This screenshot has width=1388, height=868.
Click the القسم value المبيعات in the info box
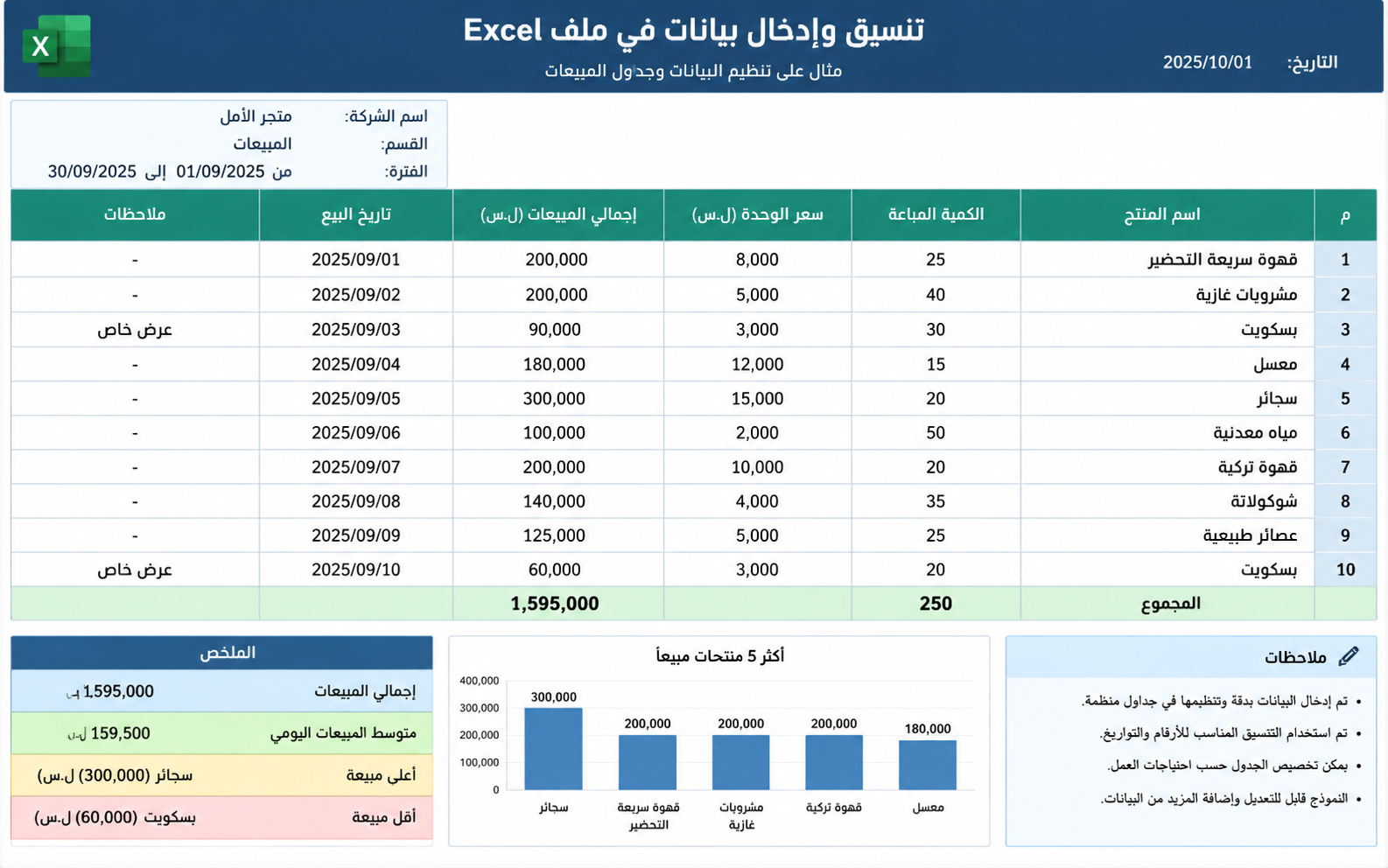click(263, 143)
